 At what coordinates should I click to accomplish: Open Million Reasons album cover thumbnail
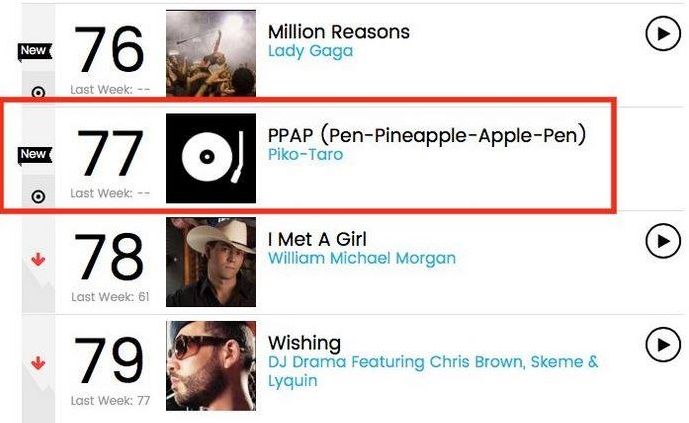point(211,54)
